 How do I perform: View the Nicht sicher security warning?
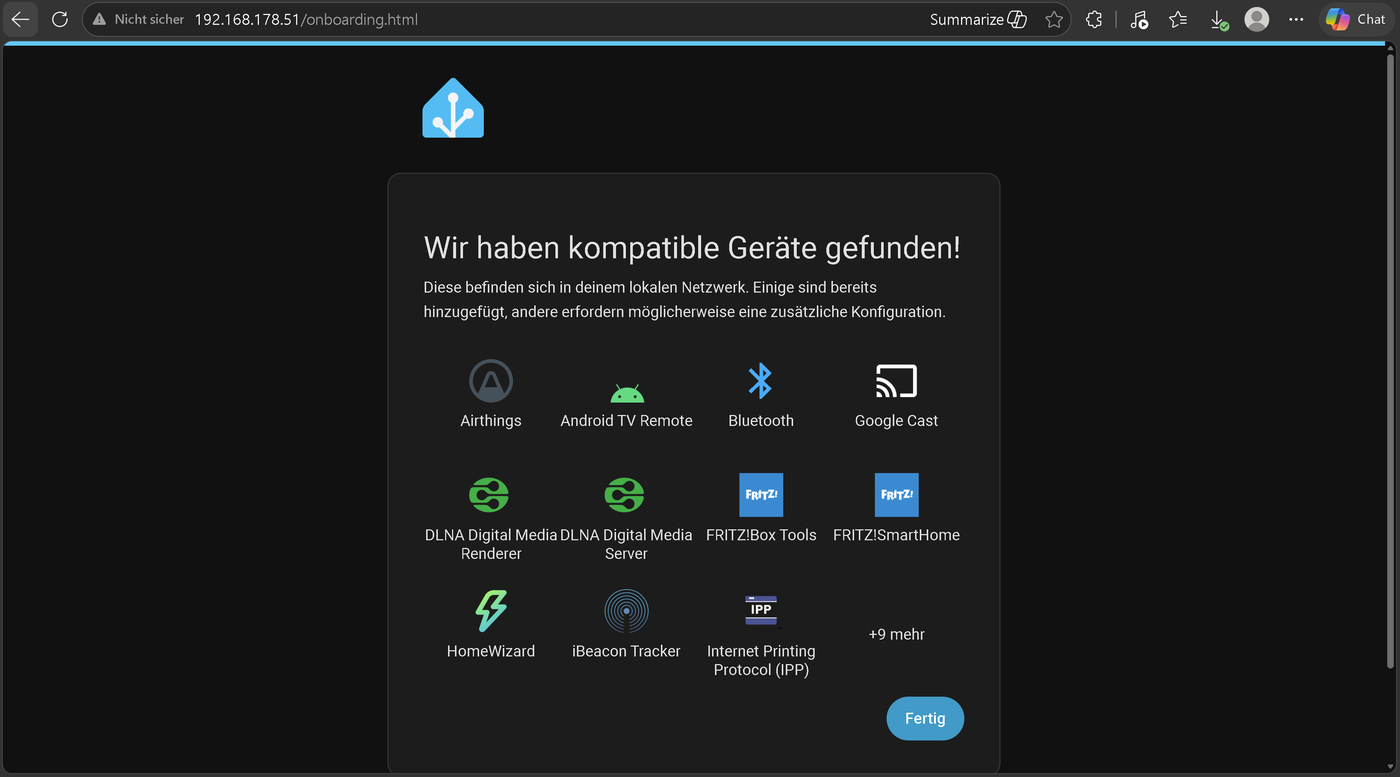point(139,19)
